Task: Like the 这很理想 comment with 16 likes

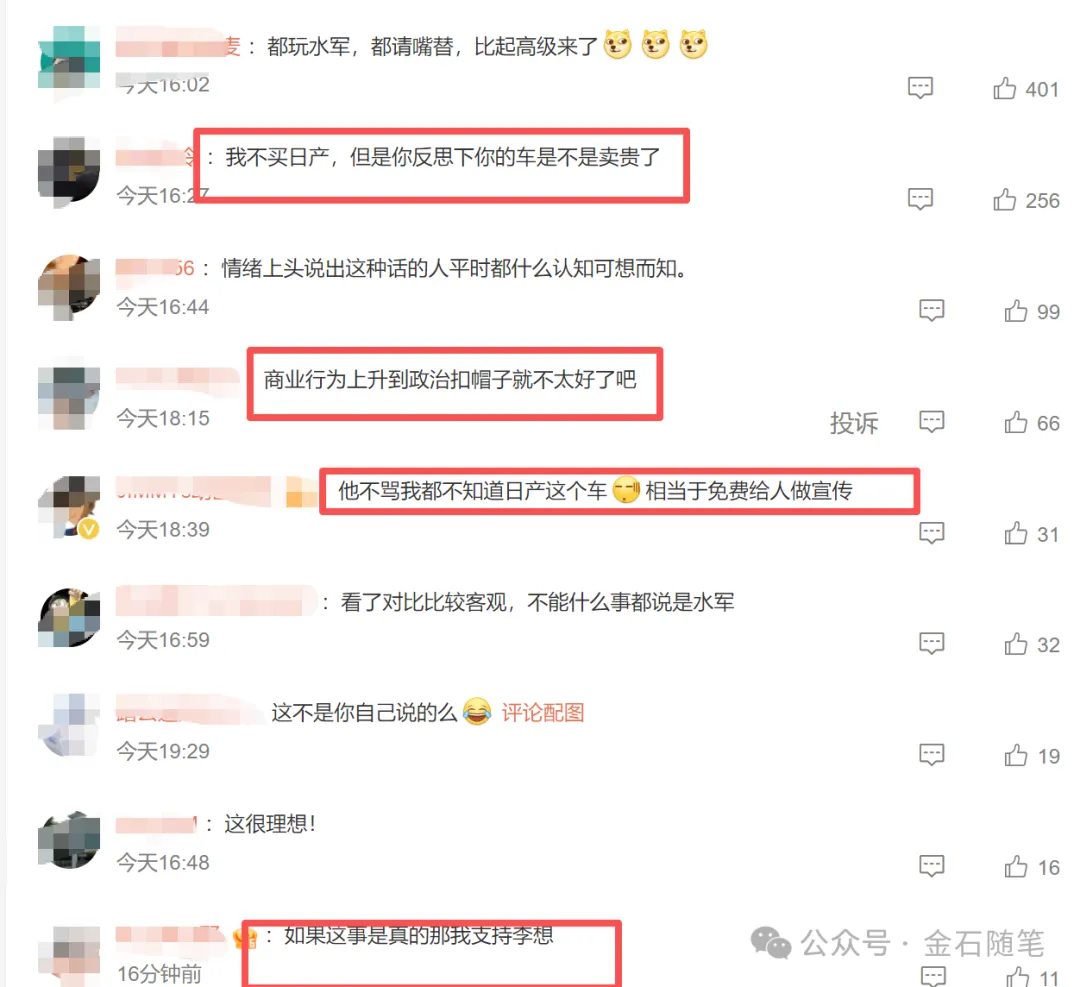Action: point(1015,866)
